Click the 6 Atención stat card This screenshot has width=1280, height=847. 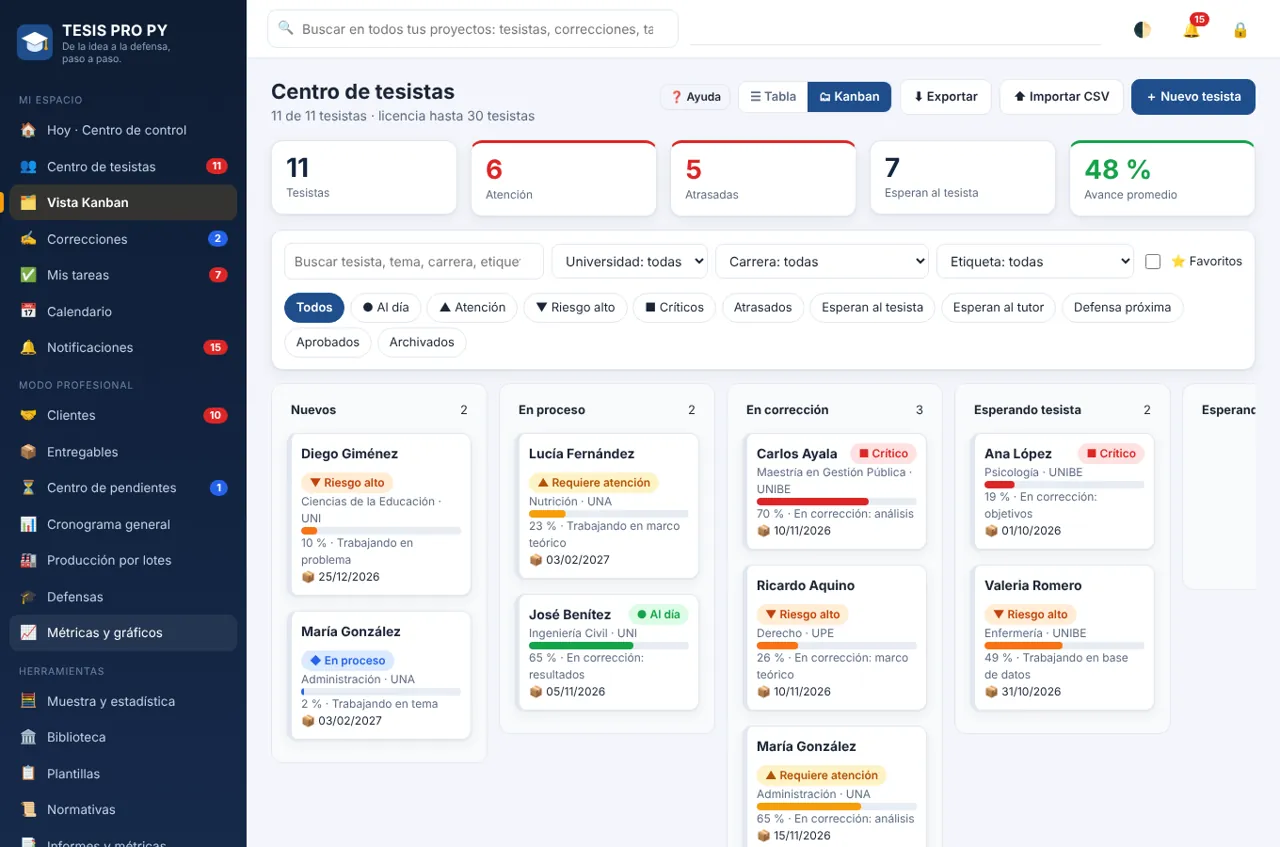(563, 178)
